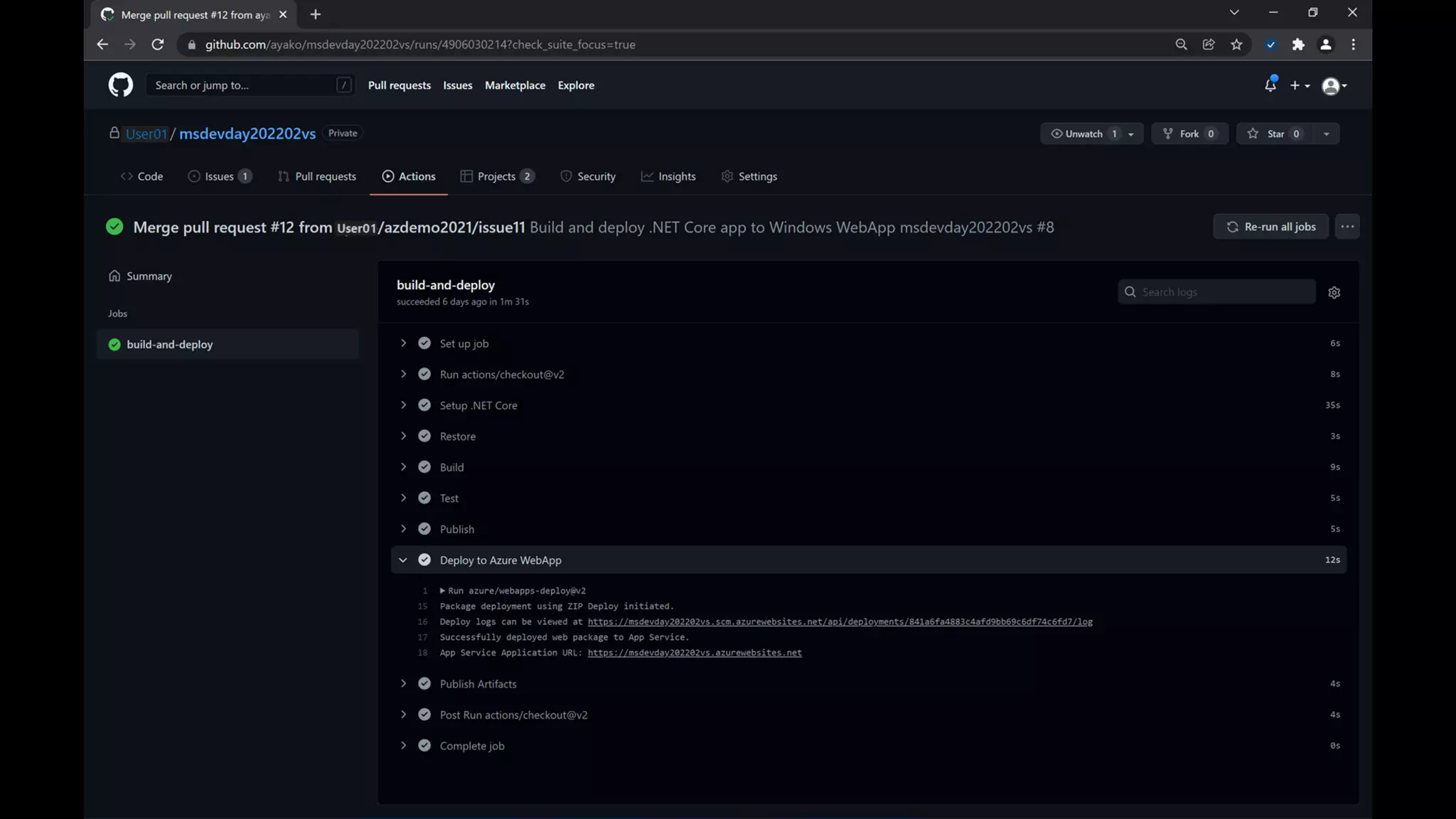
Task: Open log settings gear icon
Action: [1334, 292]
